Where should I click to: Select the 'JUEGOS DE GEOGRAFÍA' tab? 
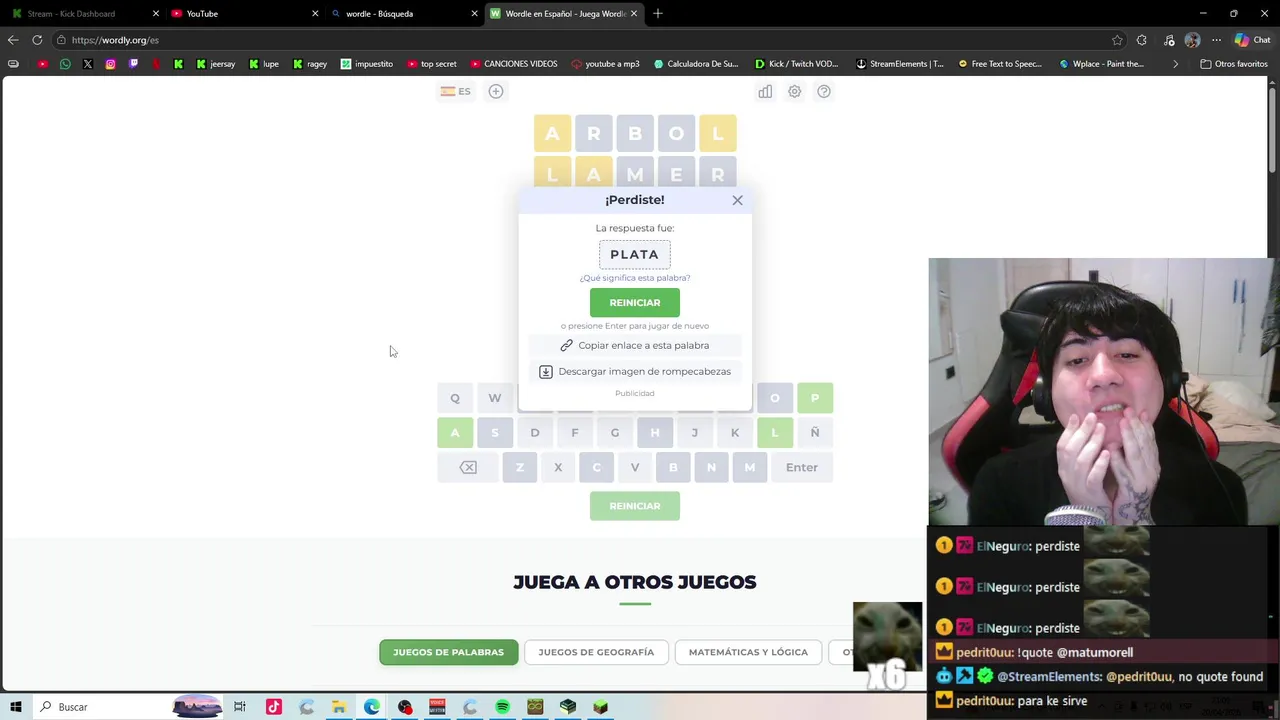(596, 652)
